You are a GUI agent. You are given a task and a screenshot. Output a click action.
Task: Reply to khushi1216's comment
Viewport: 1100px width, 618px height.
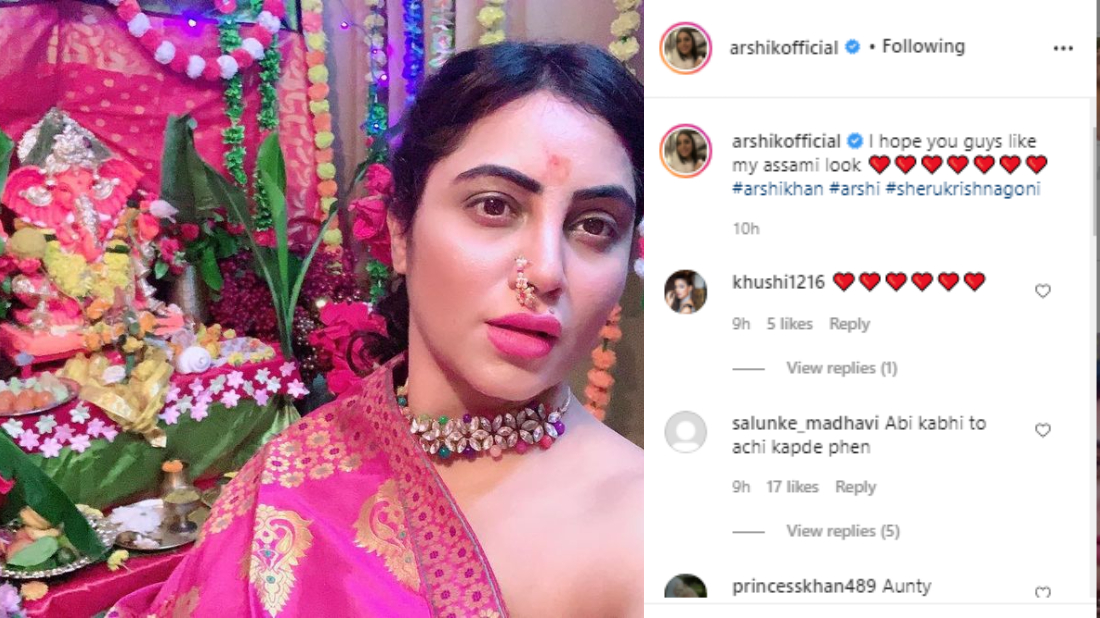click(x=849, y=324)
